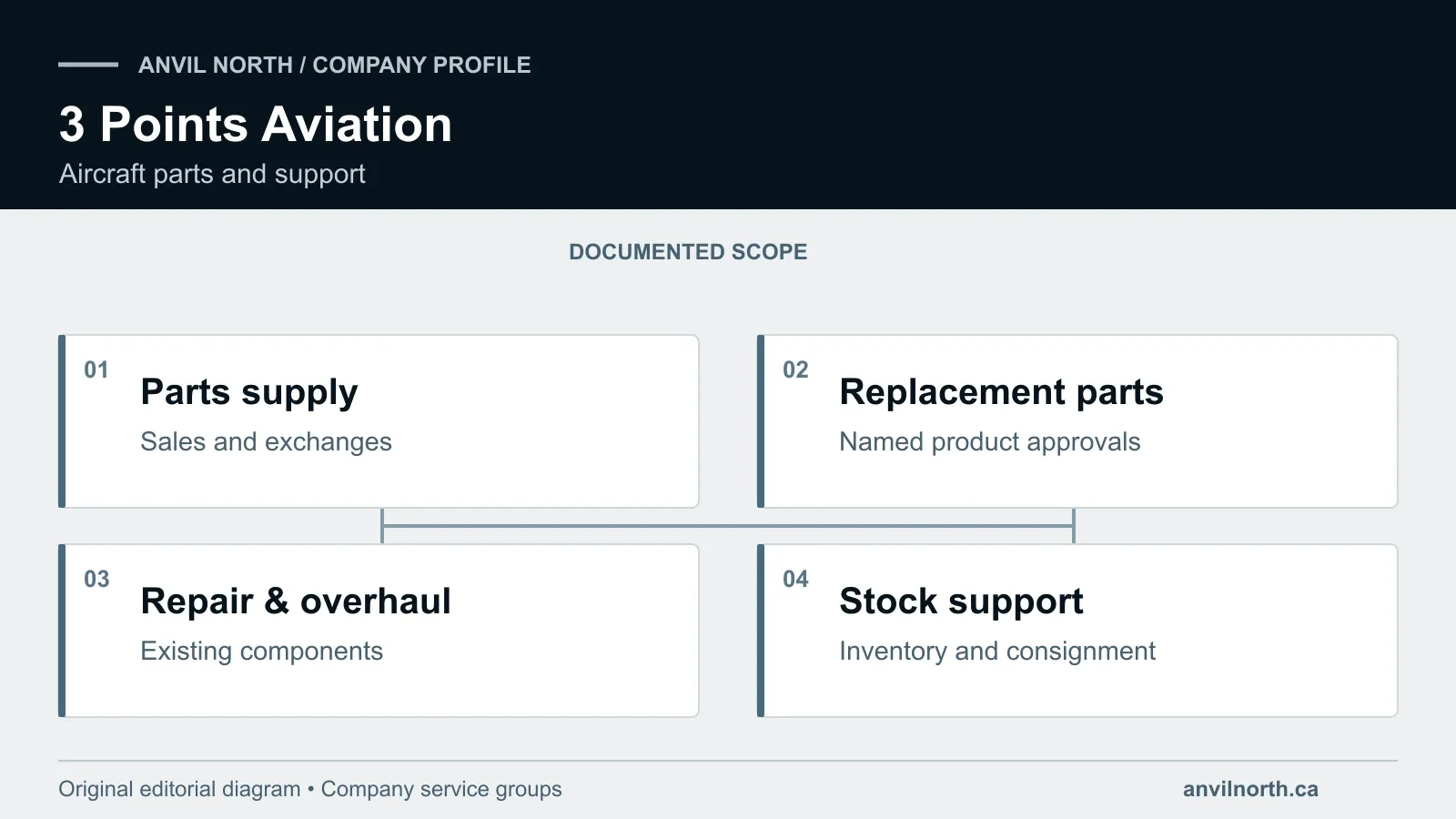
Task: Select the 'Parts supply' card heading
Action: 249,392
